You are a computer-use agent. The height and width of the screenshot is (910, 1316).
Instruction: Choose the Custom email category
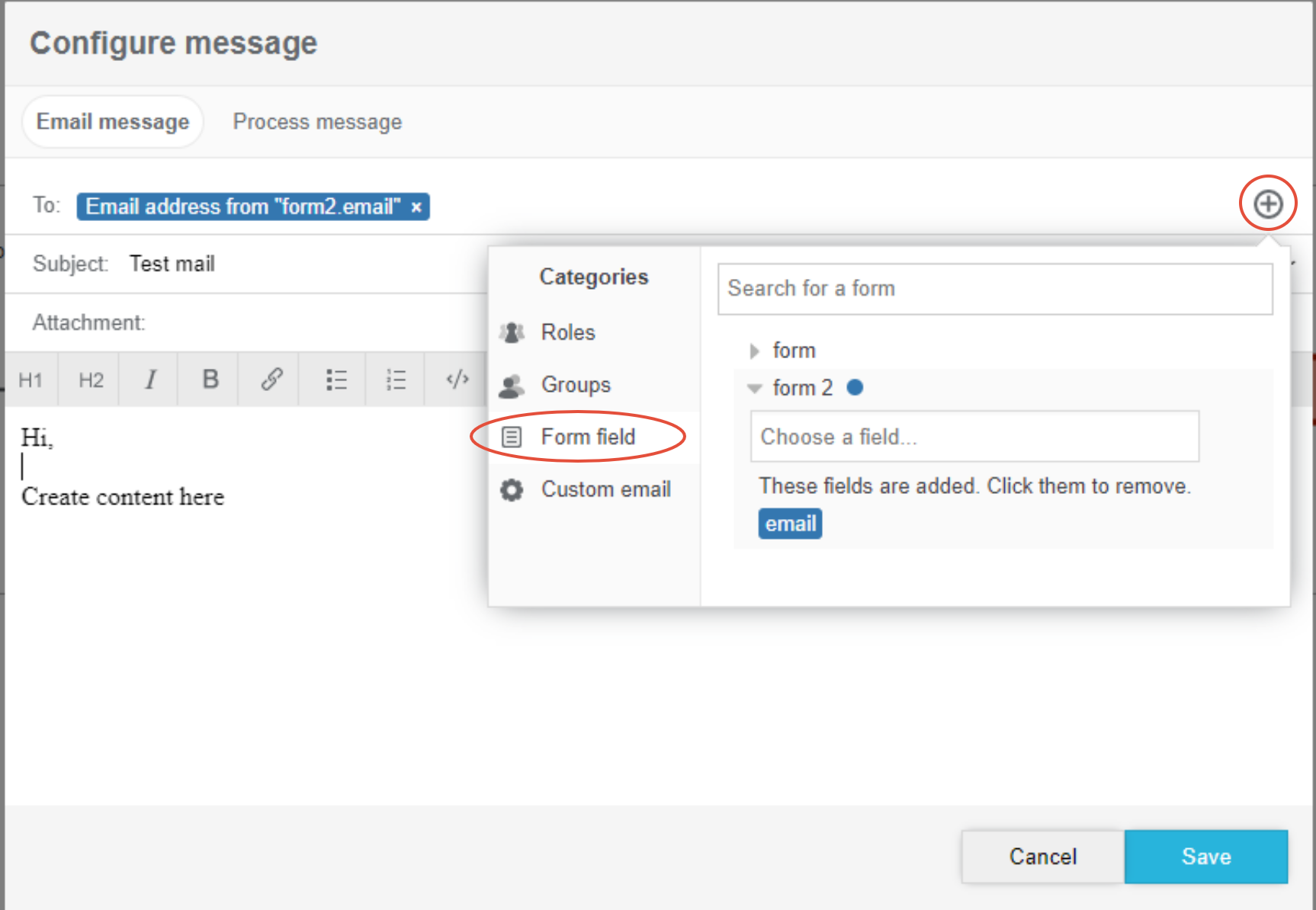point(605,489)
